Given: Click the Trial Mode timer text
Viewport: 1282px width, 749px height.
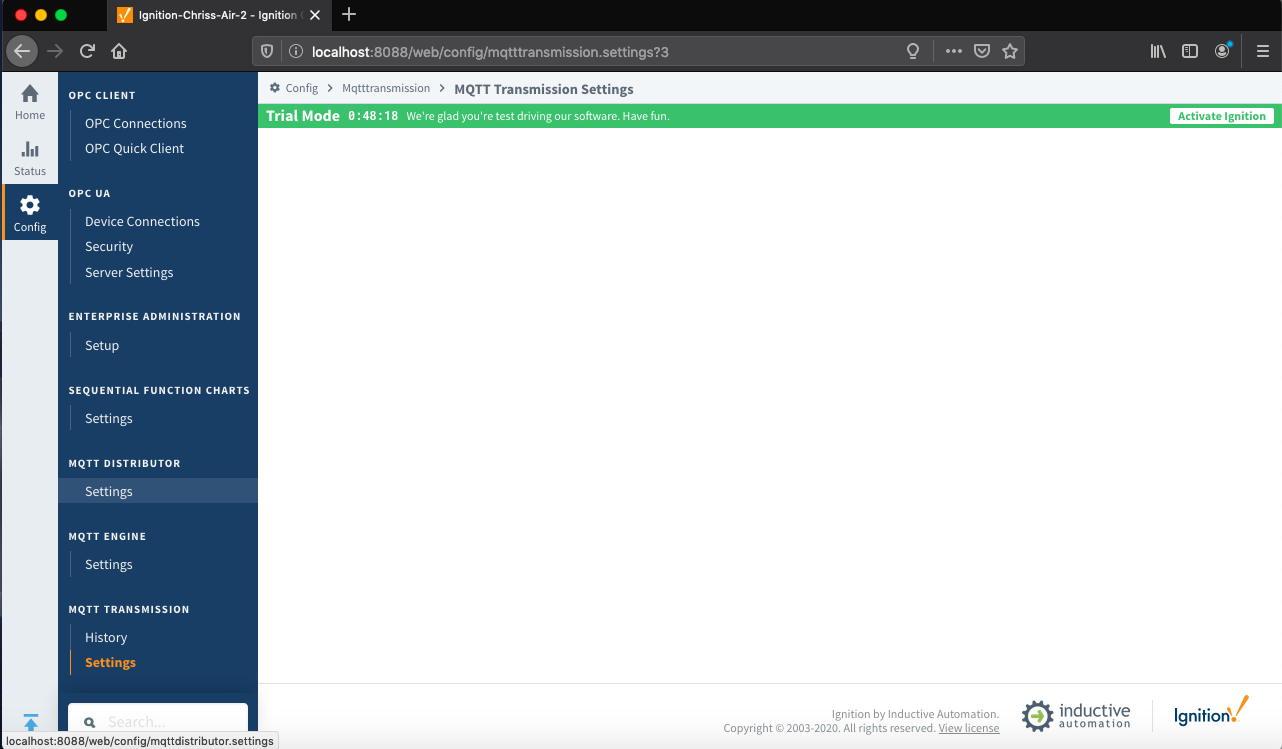Looking at the screenshot, I should coord(373,116).
